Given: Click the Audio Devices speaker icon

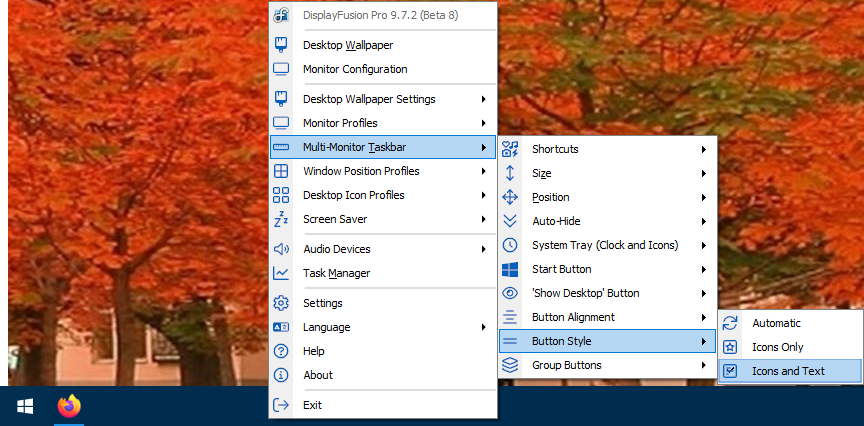Looking at the screenshot, I should [x=281, y=249].
